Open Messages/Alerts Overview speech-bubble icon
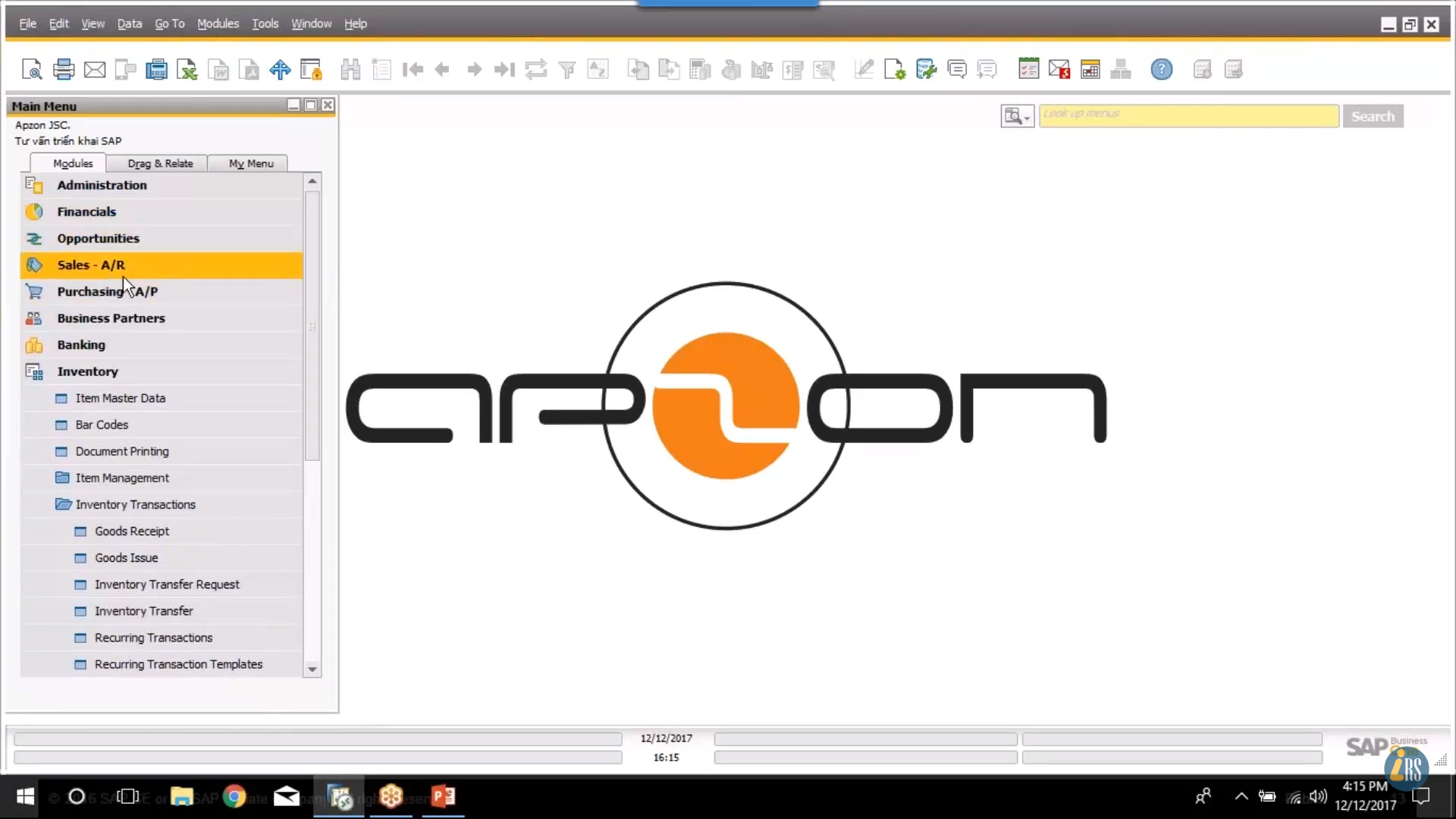The image size is (1456, 819). pyautogui.click(x=957, y=70)
